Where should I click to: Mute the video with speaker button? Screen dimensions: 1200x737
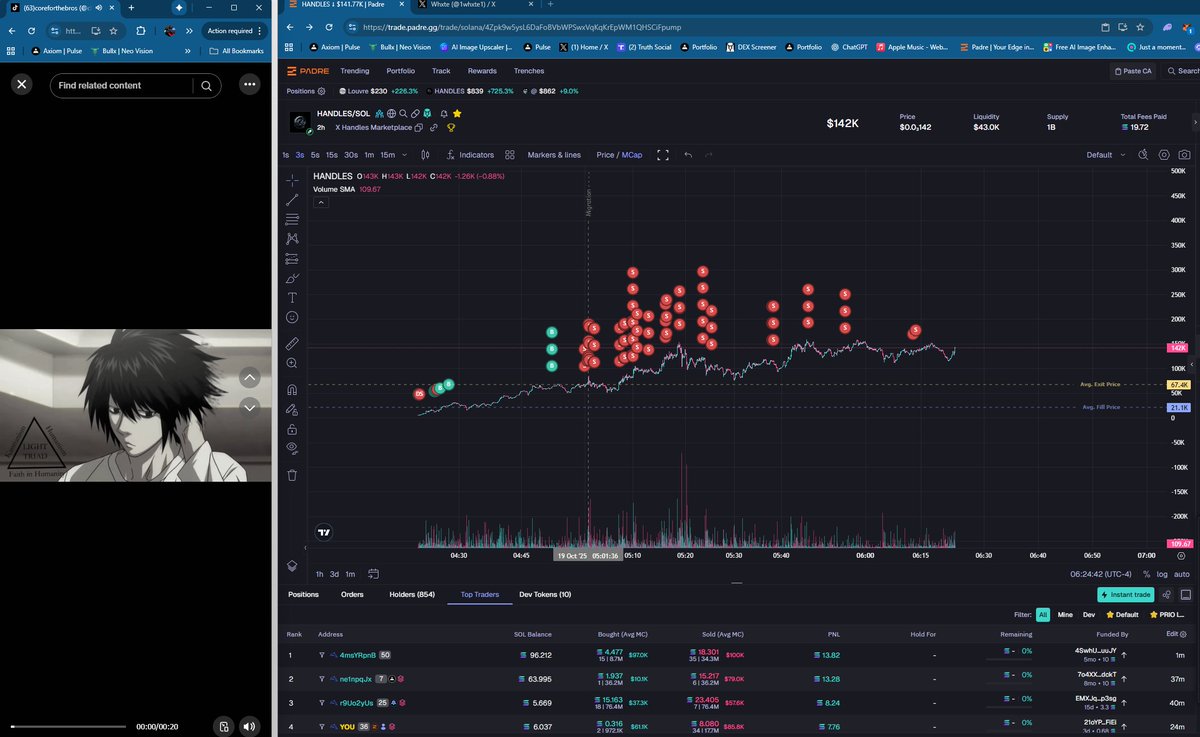pyautogui.click(x=248, y=726)
